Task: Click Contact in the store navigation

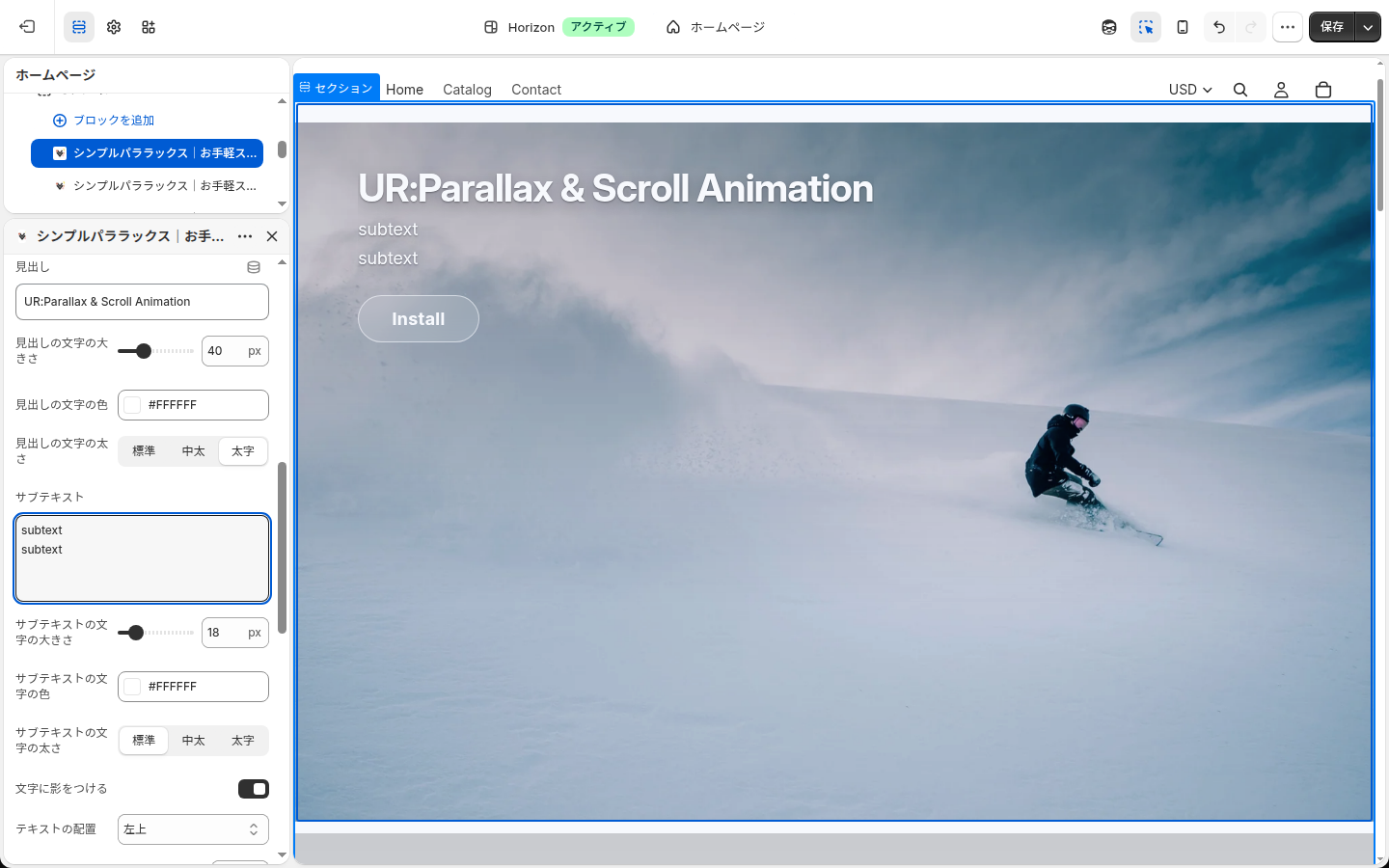Action: [536, 90]
